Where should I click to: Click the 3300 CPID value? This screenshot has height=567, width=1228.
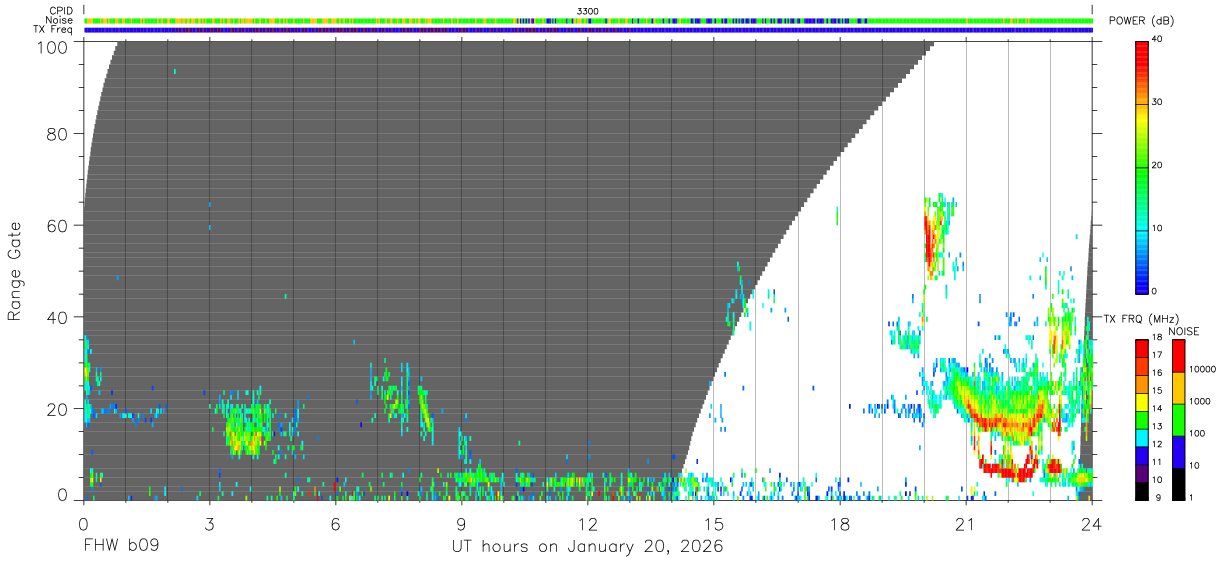click(588, 10)
